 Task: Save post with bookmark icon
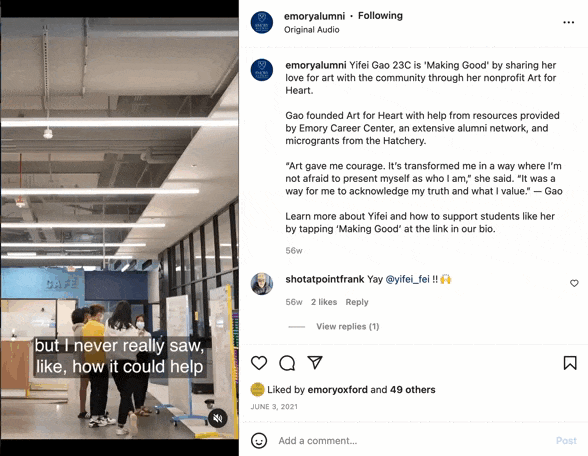tap(570, 363)
